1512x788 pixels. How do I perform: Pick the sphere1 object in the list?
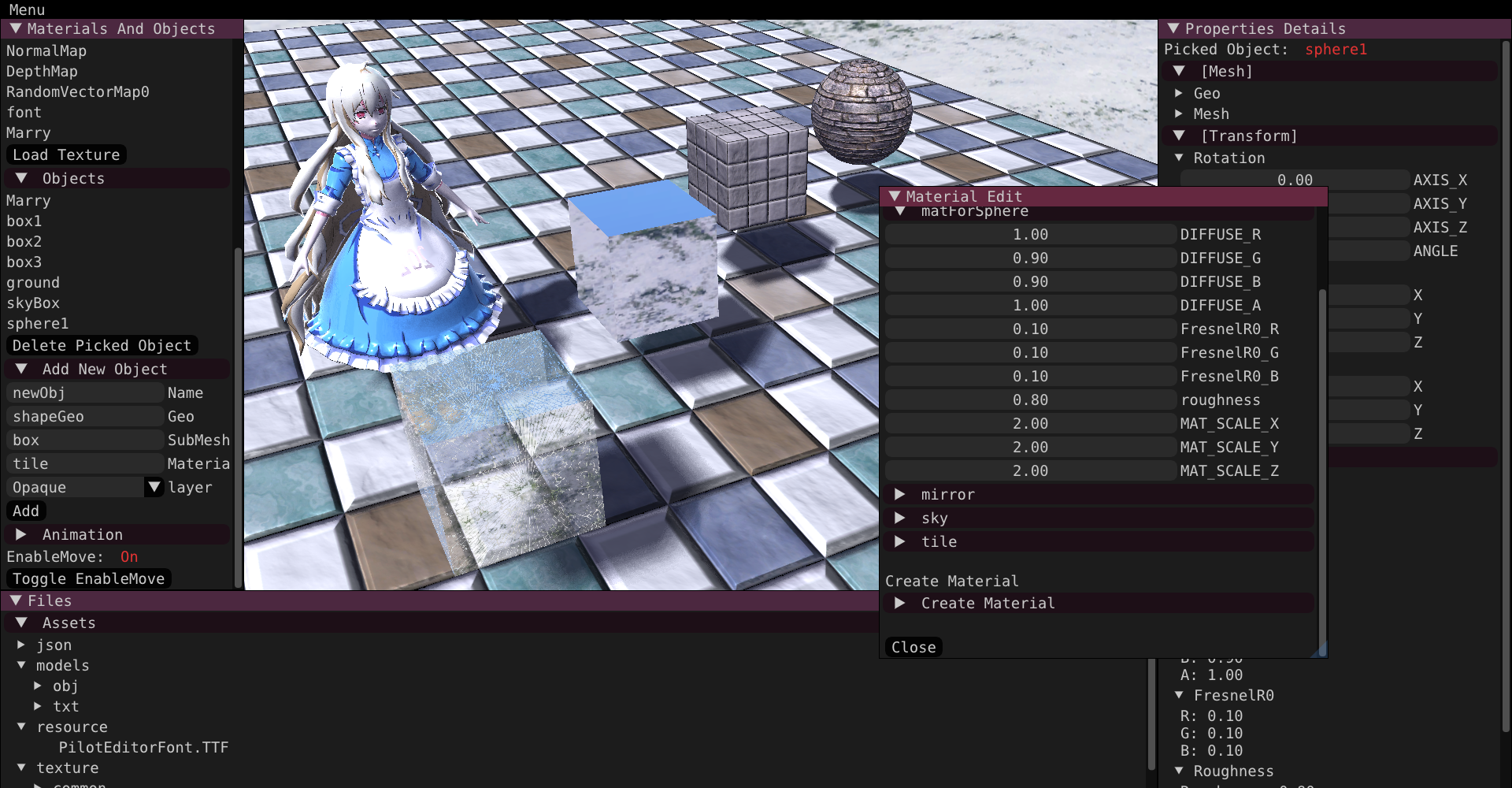[37, 323]
